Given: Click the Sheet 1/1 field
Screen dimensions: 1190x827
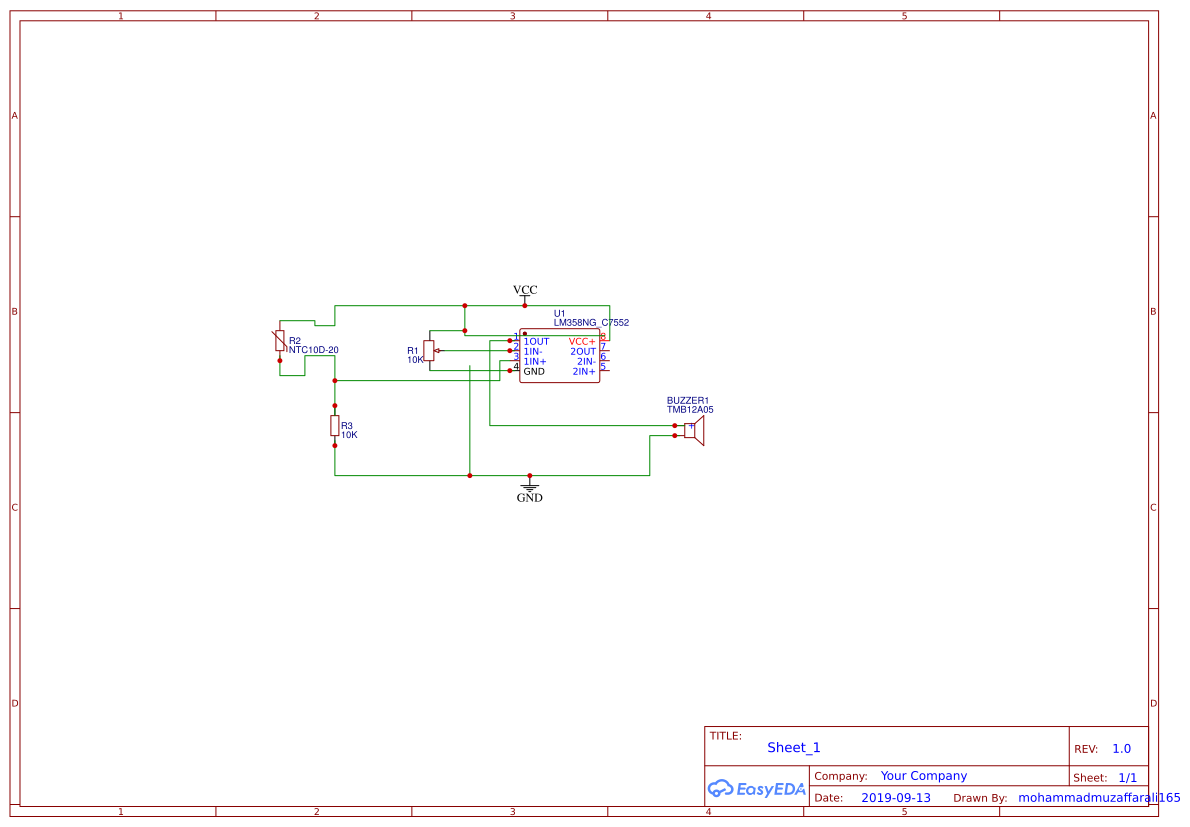Looking at the screenshot, I should (x=1127, y=777).
